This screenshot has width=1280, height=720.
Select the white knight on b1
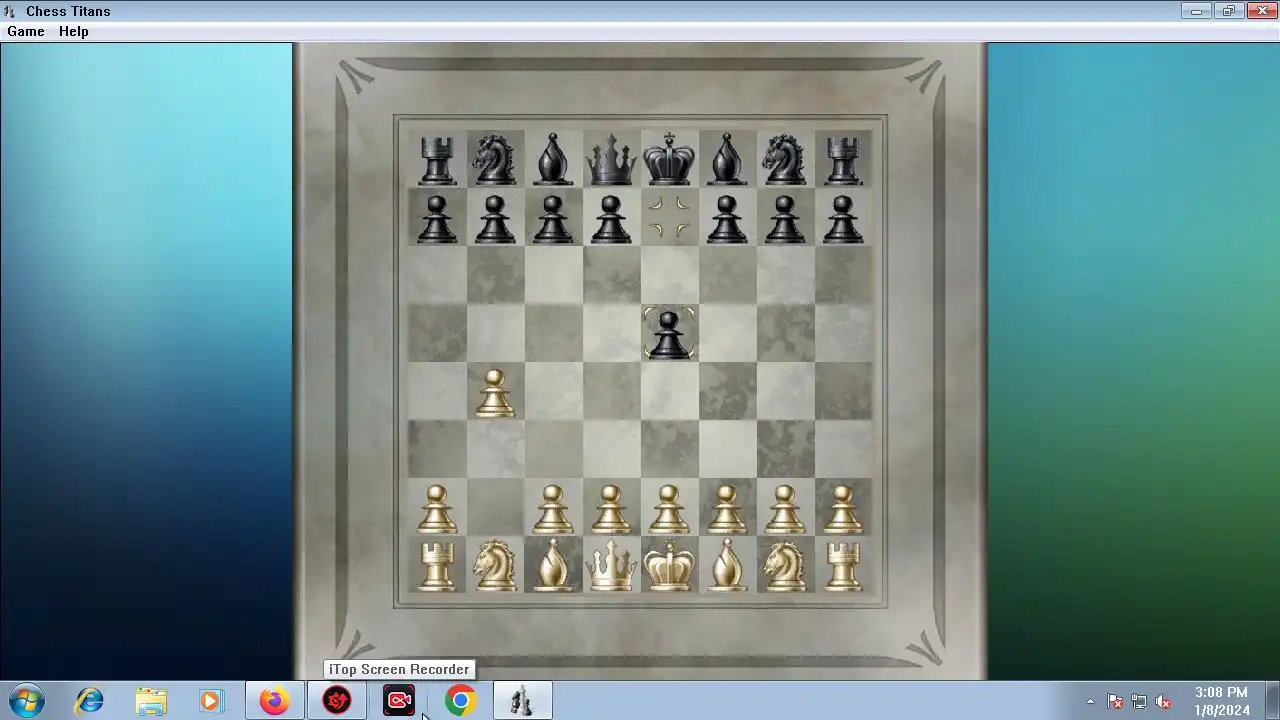[x=495, y=566]
